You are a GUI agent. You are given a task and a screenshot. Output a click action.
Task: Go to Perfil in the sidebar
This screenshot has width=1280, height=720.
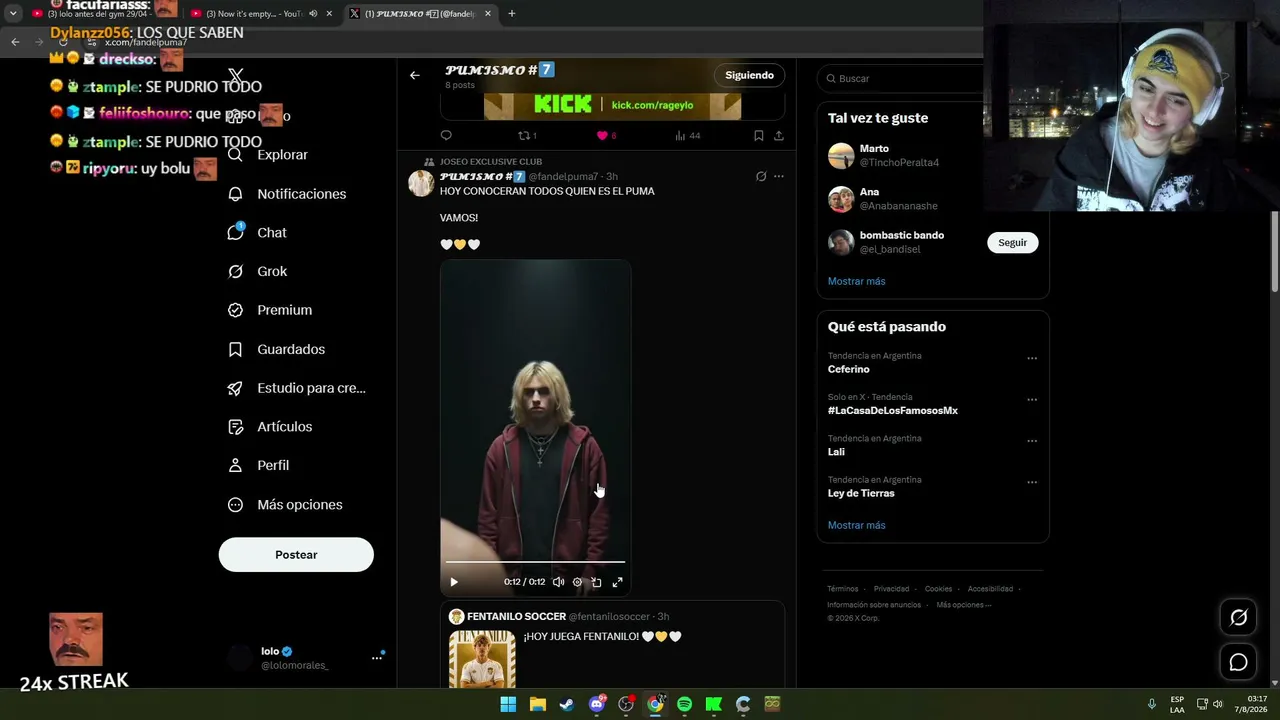click(259, 465)
